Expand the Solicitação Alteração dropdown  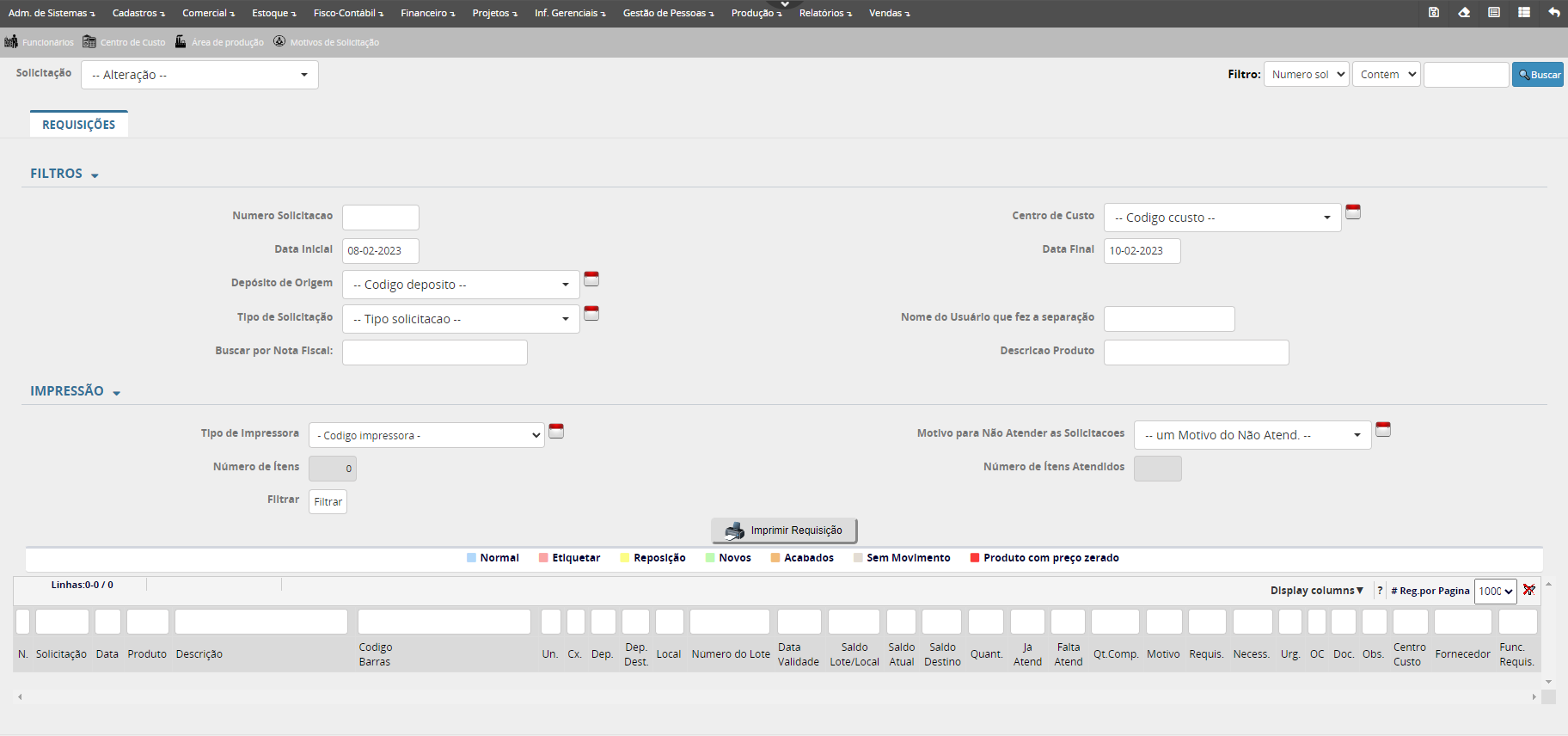(199, 75)
